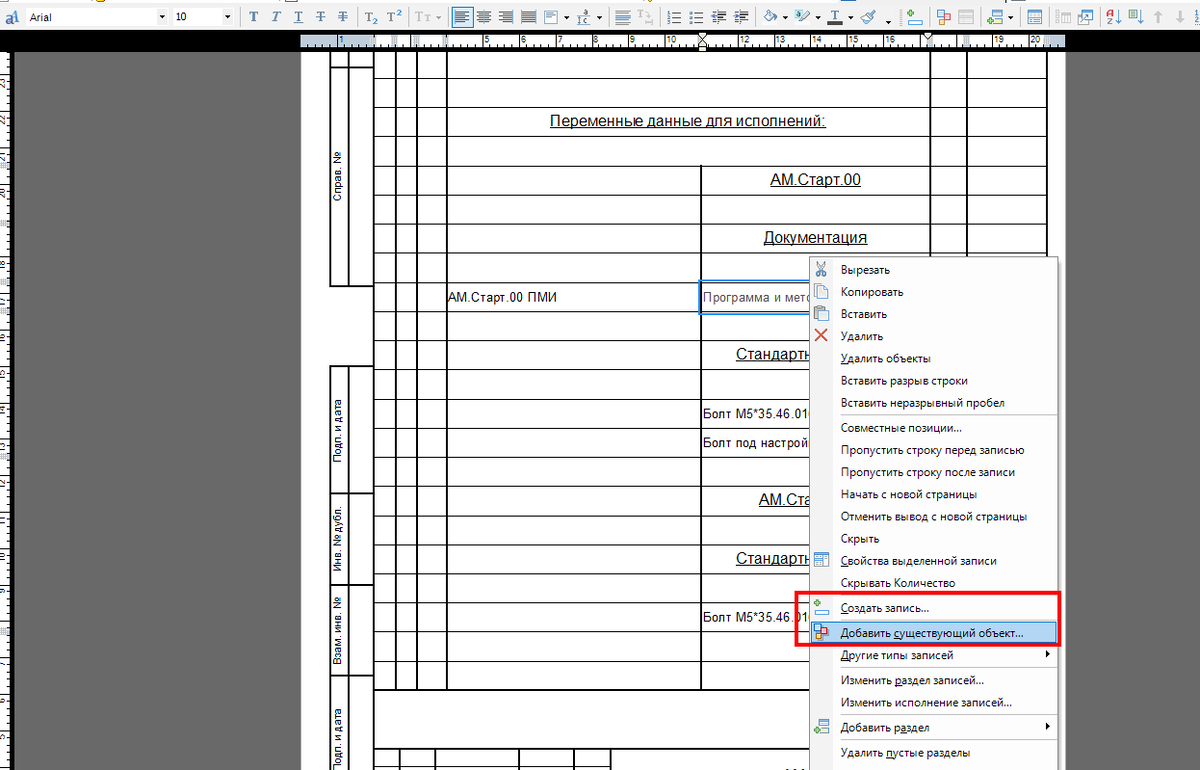The height and width of the screenshot is (770, 1200).
Task: Click the move up arrow icon
Action: tap(1158, 17)
